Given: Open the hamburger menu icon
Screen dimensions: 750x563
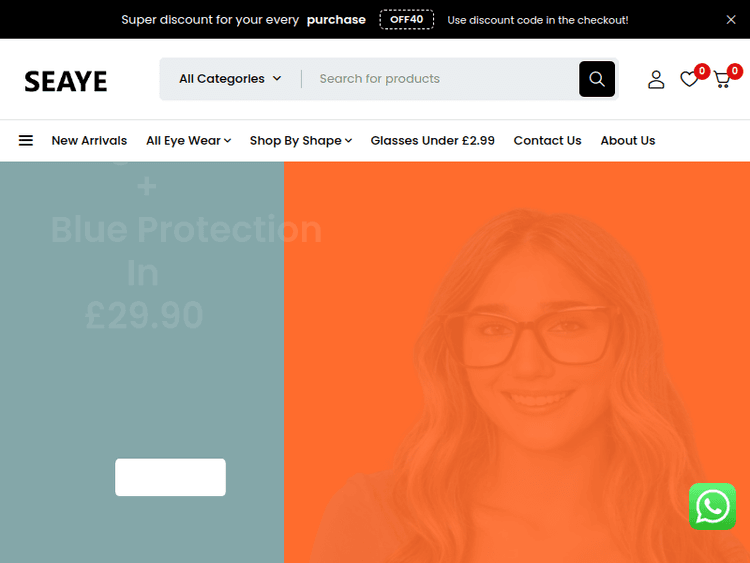Looking at the screenshot, I should point(26,141).
